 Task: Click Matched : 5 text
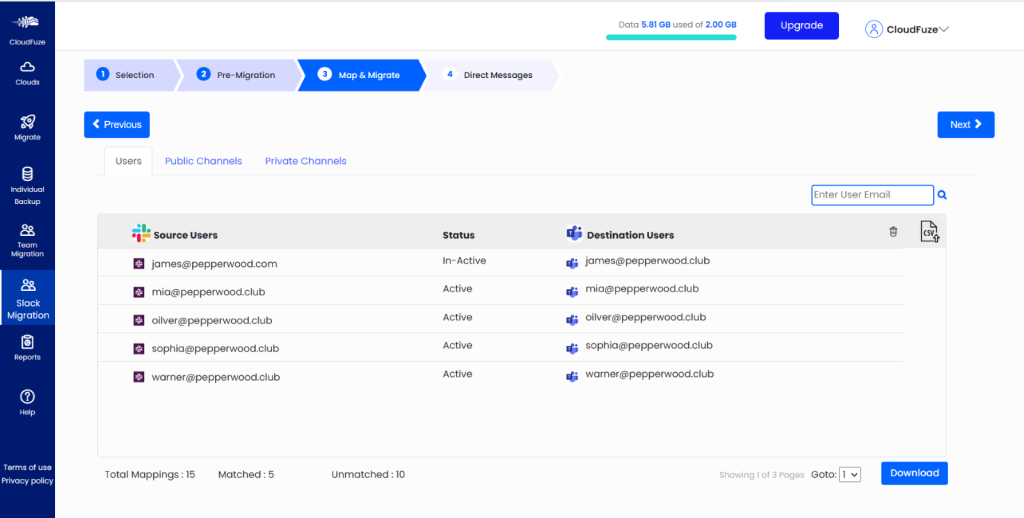coord(246,474)
